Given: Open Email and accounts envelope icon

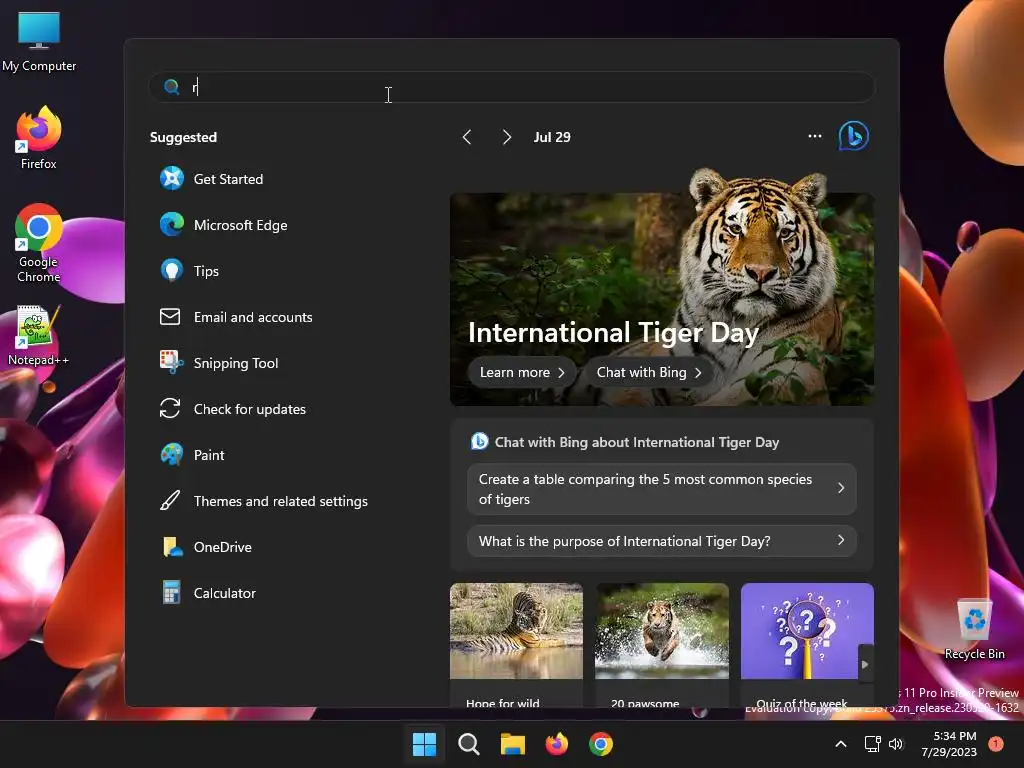Looking at the screenshot, I should (x=170, y=317).
